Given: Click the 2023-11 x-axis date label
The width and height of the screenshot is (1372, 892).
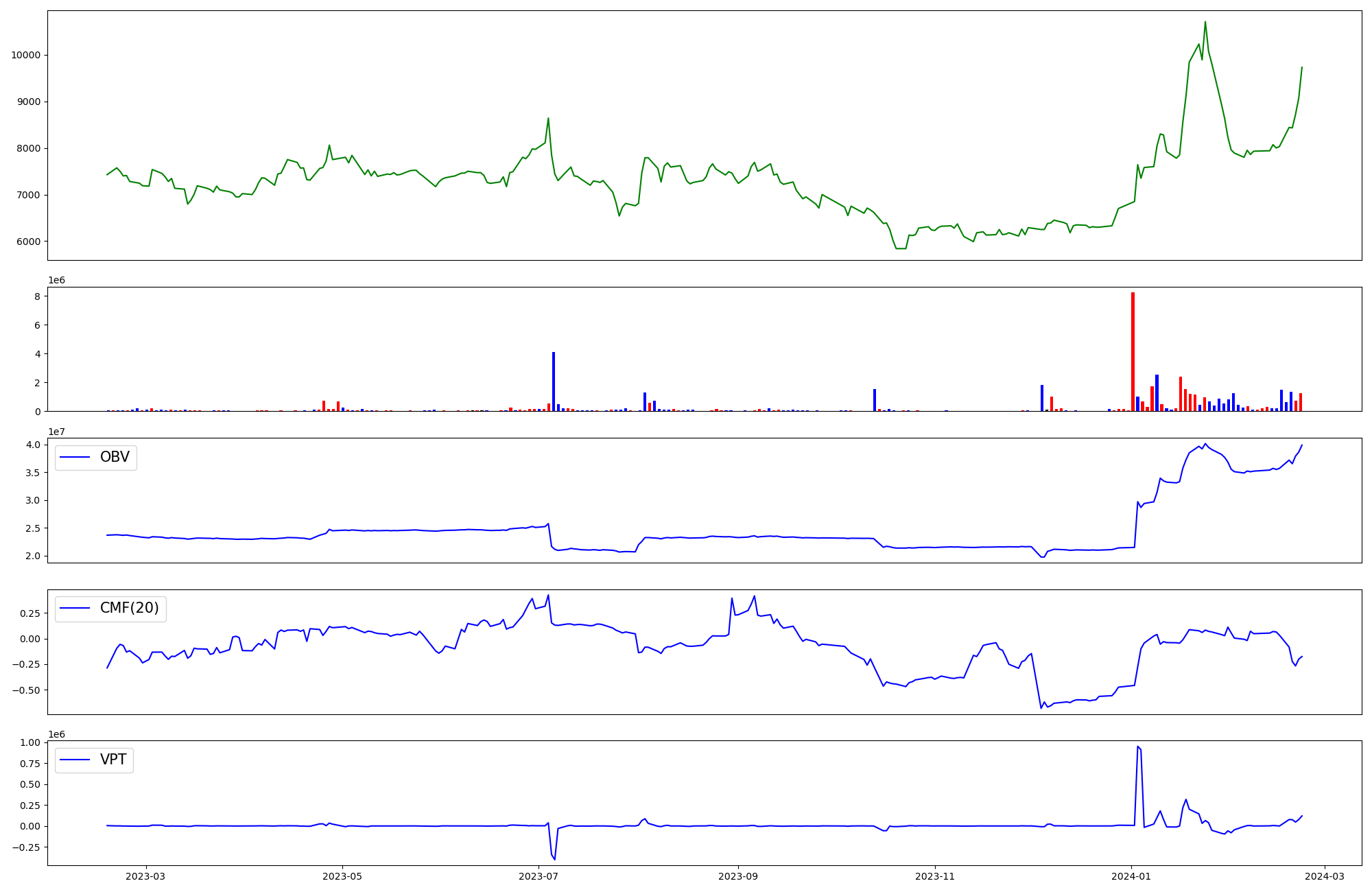Looking at the screenshot, I should (935, 876).
